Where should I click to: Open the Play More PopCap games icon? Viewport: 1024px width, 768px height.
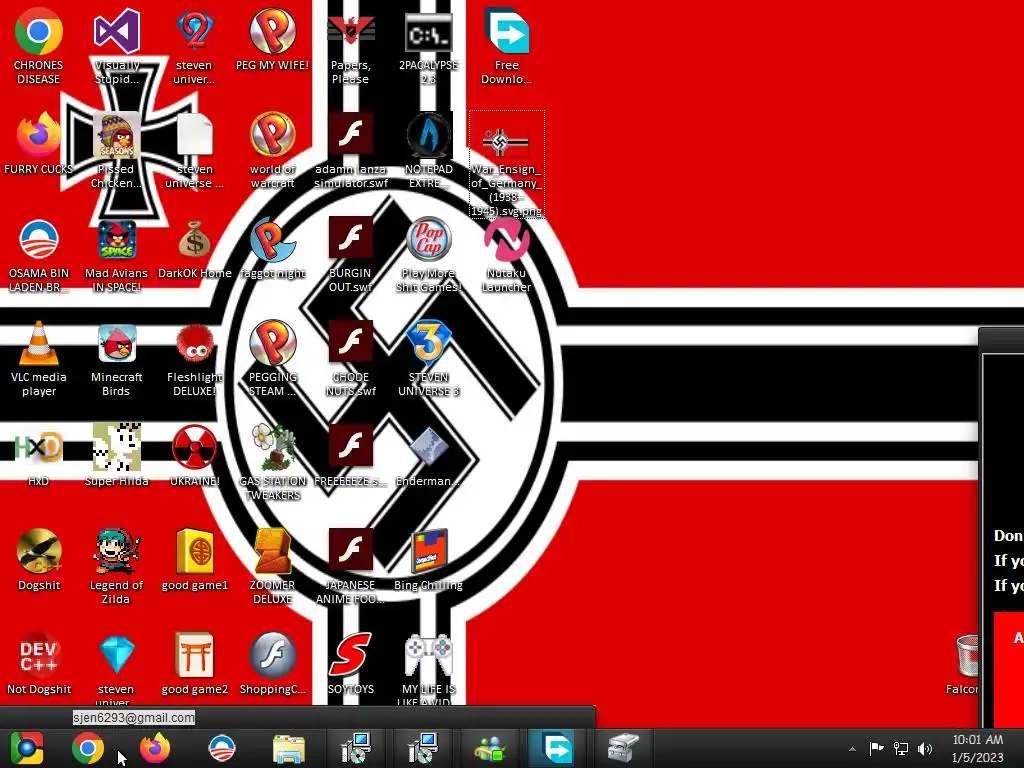428,255
